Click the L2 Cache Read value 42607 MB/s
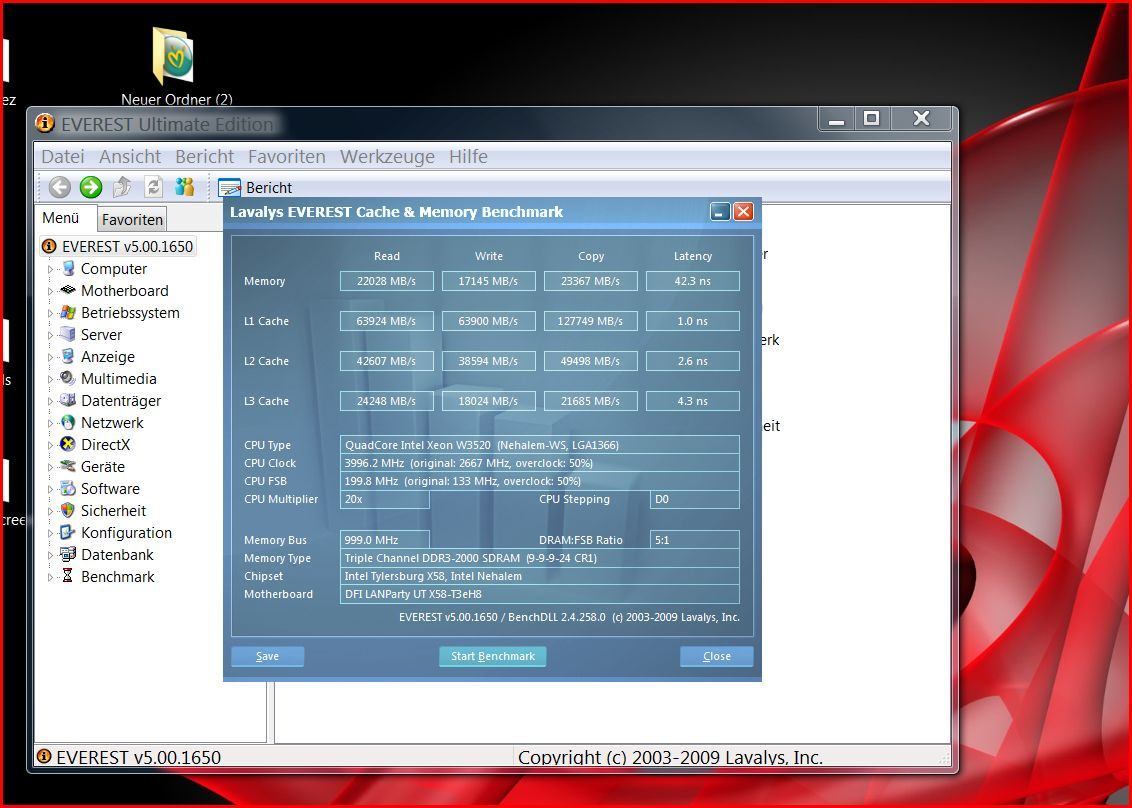The width and height of the screenshot is (1132, 808). point(387,361)
